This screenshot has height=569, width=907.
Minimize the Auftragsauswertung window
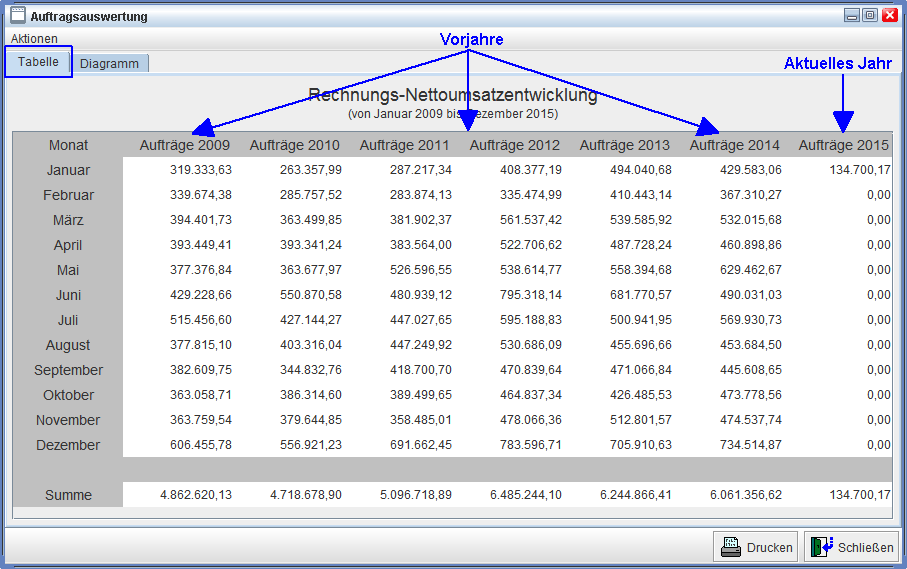click(851, 15)
